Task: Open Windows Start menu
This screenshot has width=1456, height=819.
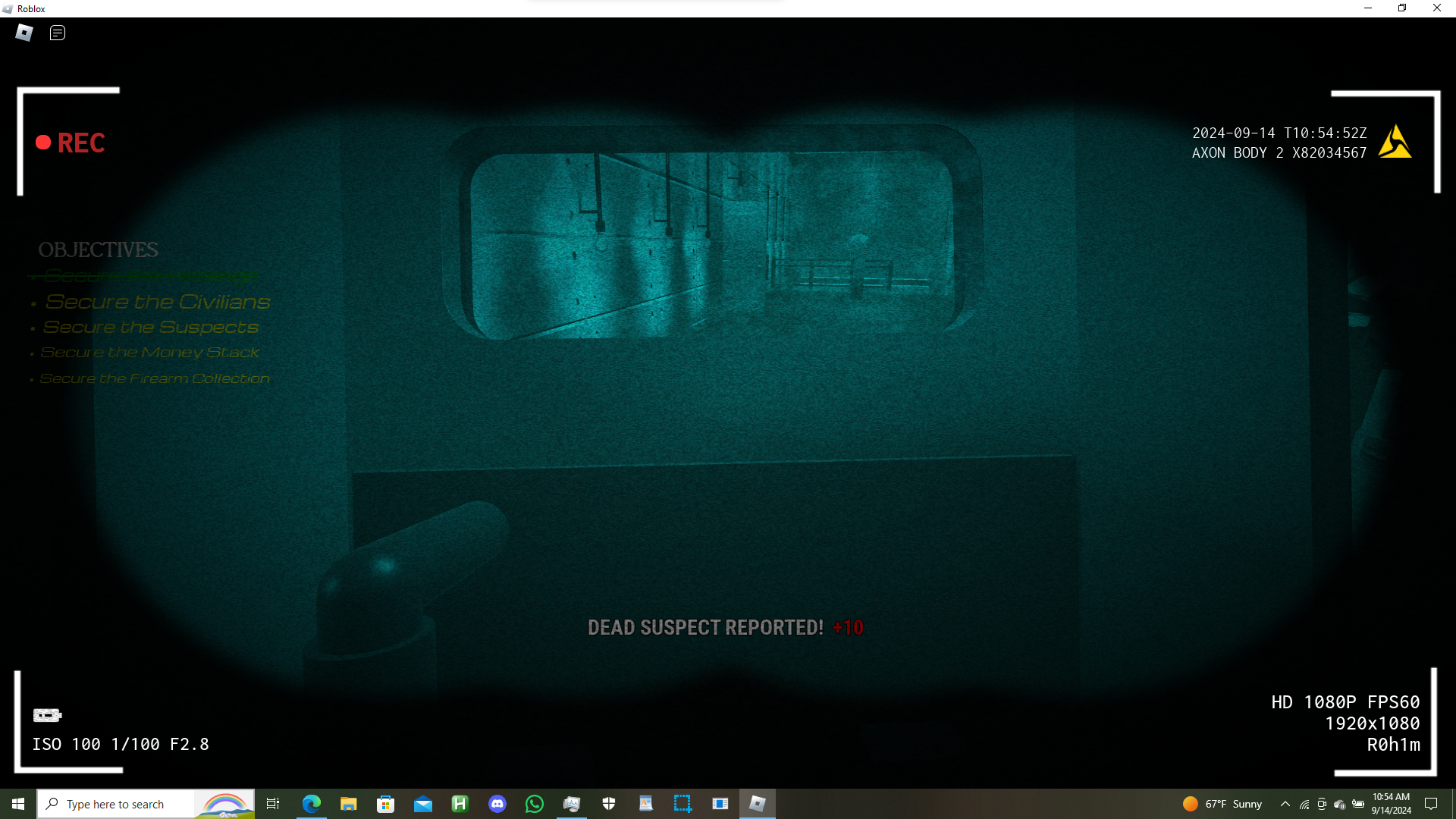Action: click(18, 804)
